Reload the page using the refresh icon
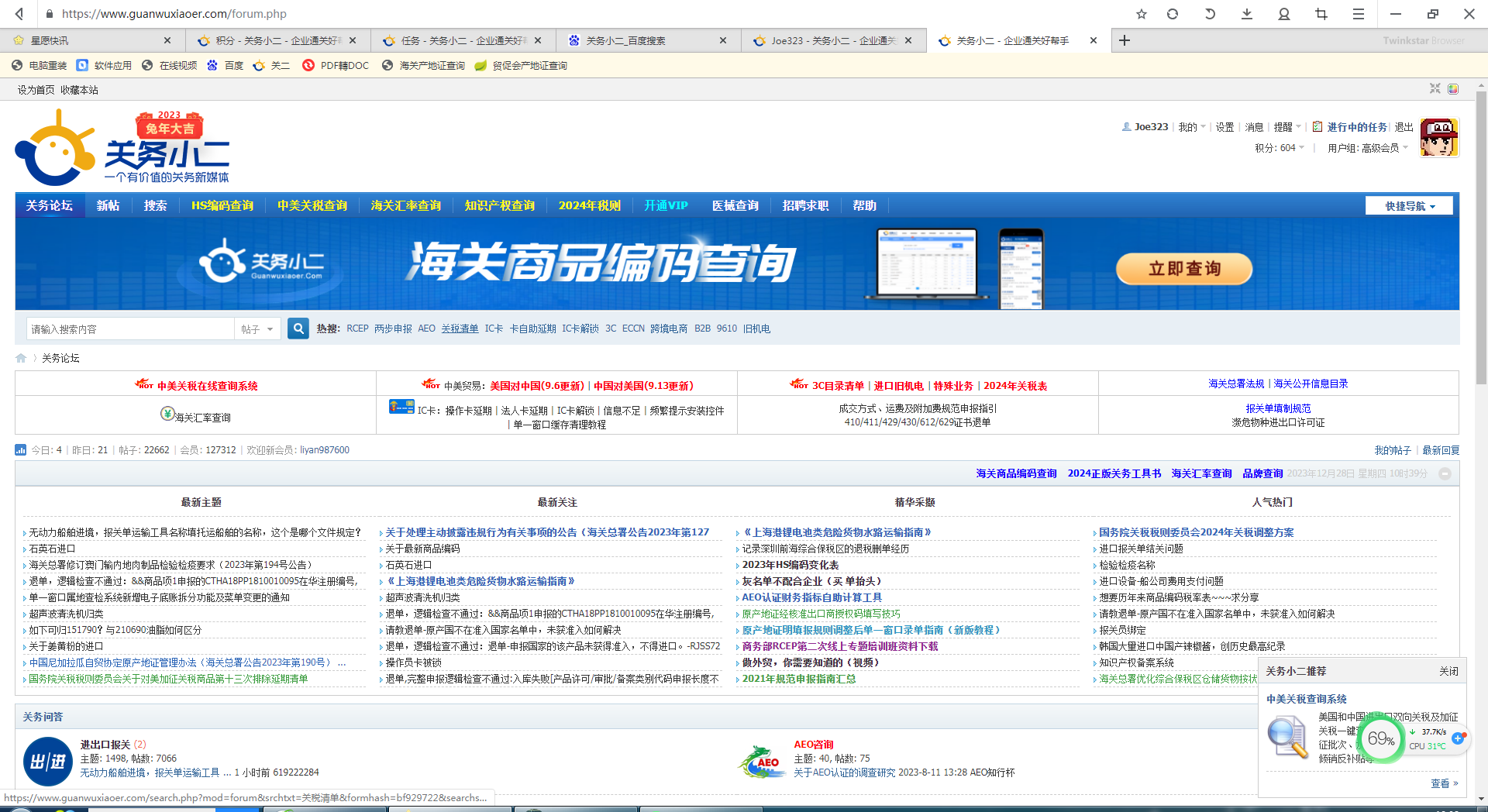 point(1173,14)
